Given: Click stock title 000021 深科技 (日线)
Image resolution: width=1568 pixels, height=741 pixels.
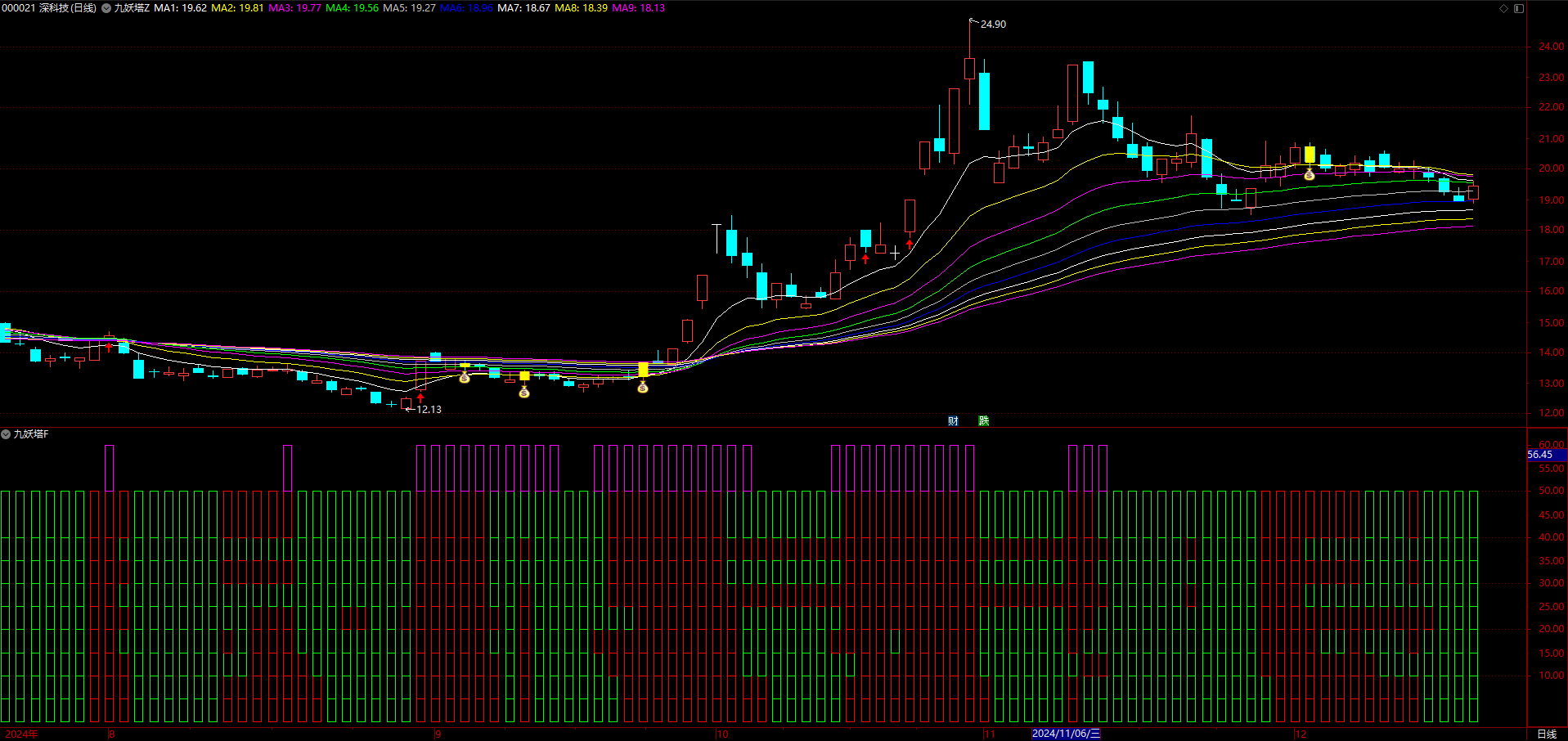Looking at the screenshot, I should pyautogui.click(x=49, y=8).
